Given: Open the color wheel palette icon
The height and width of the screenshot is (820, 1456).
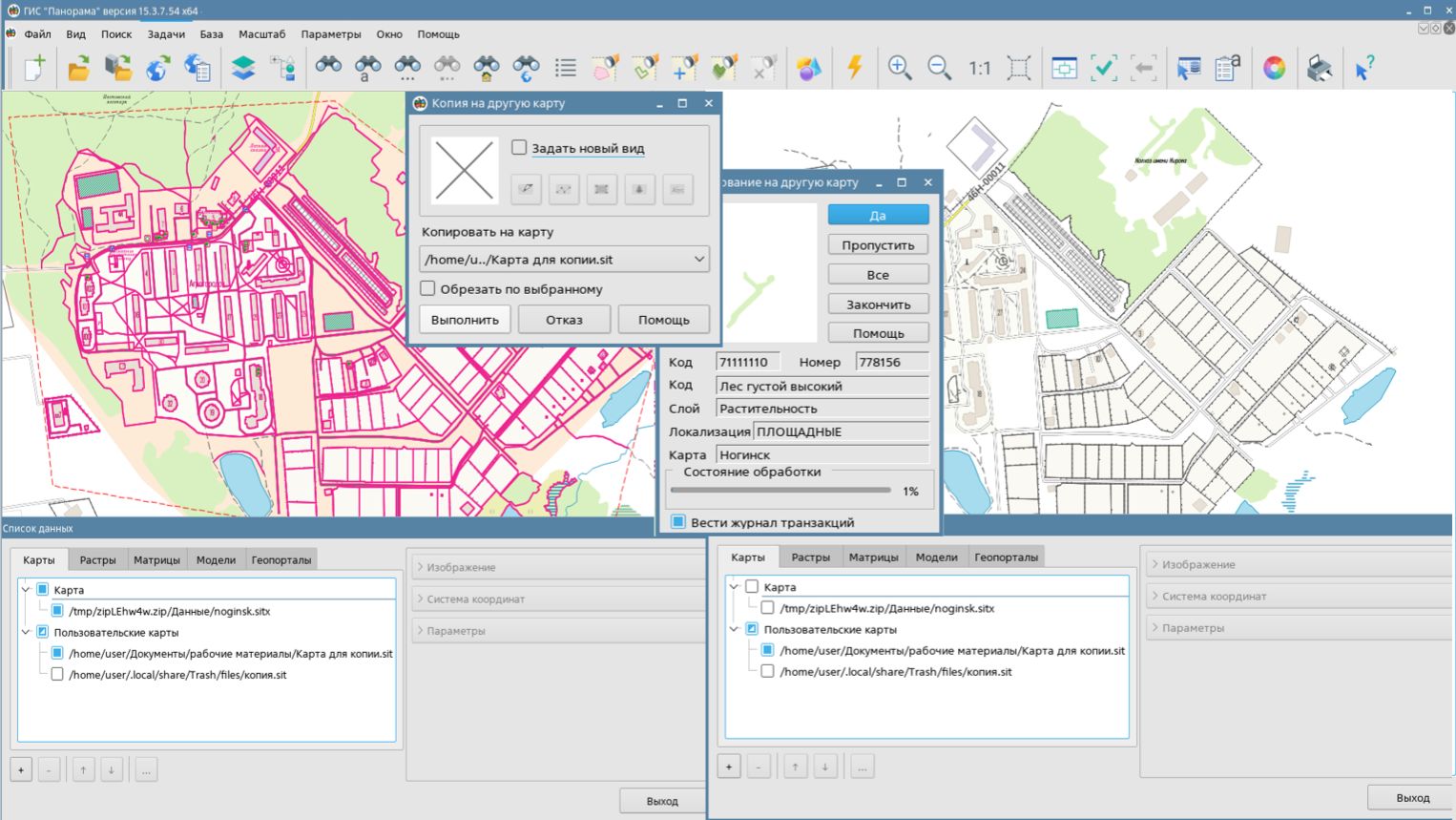Looking at the screenshot, I should 1274,68.
